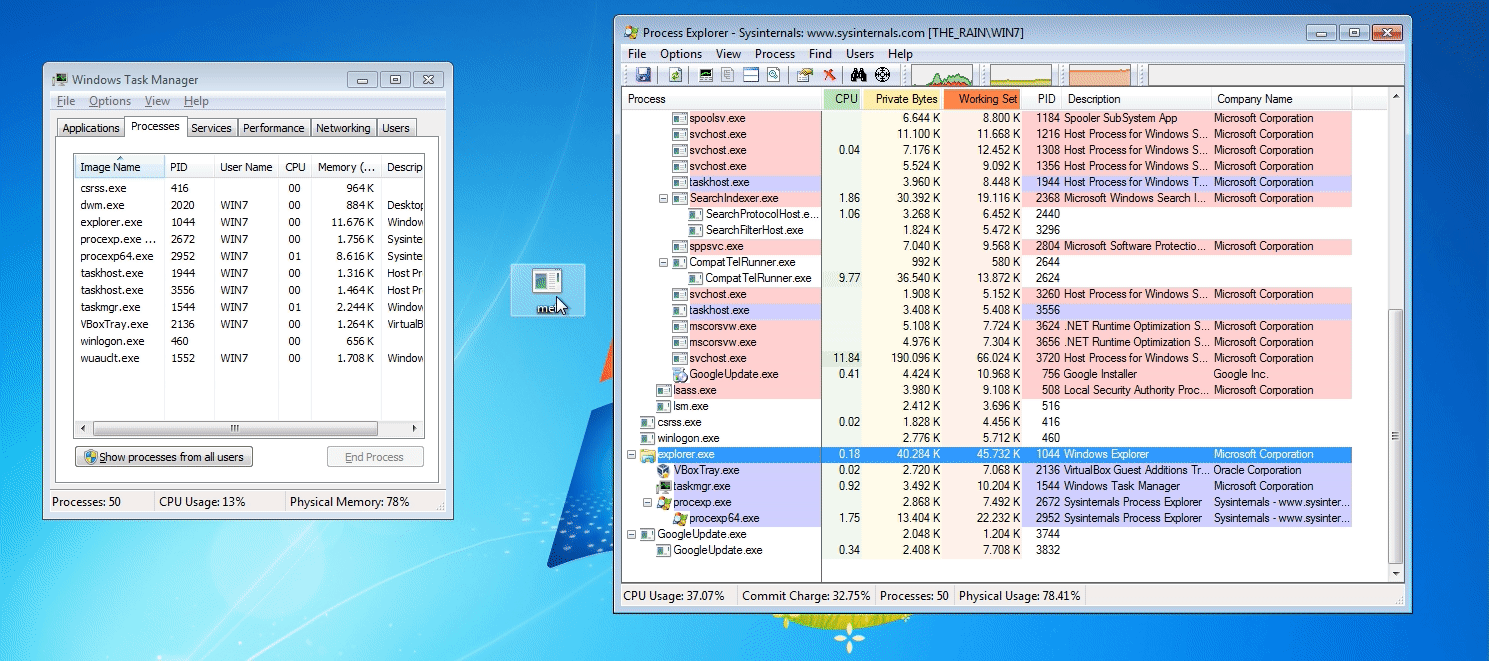Open the View menu in Task Manager
Image resolution: width=1489 pixels, height=661 pixels.
click(x=157, y=101)
